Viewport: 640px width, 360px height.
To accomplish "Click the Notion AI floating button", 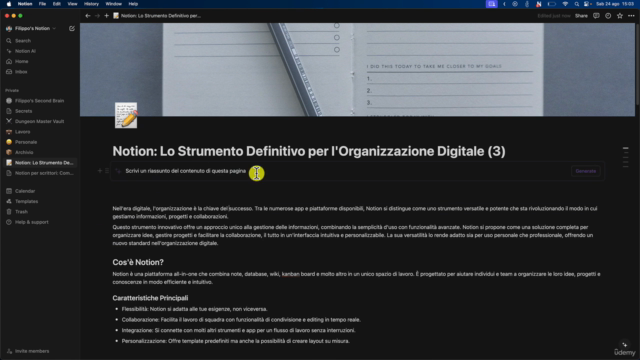I will tap(624, 345).
